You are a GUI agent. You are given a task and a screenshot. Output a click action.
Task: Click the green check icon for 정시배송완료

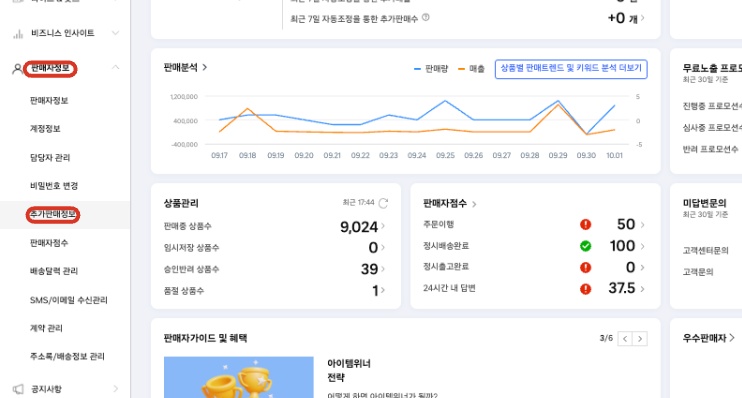coord(585,246)
